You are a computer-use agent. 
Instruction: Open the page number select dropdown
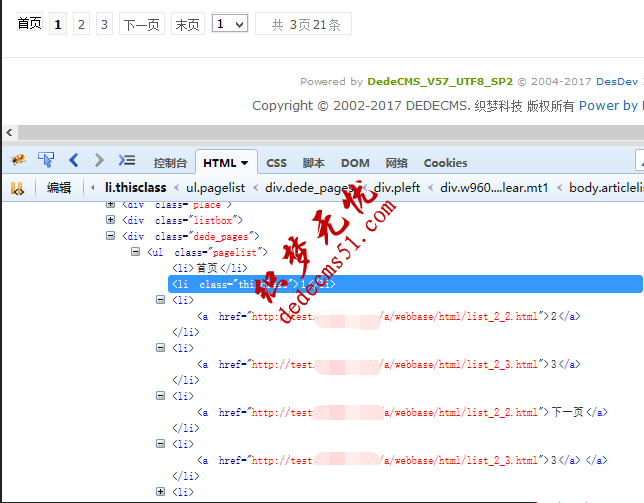(x=230, y=23)
